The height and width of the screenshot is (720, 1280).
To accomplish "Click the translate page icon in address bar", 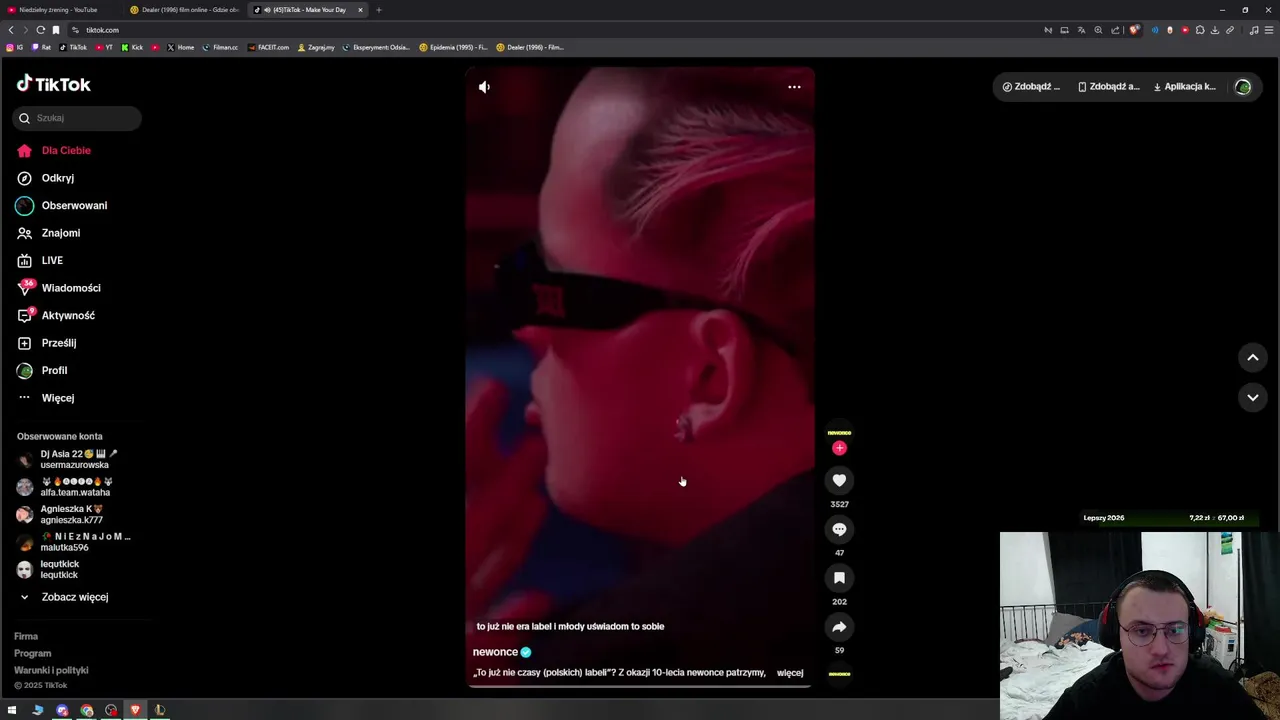I will point(1081,30).
